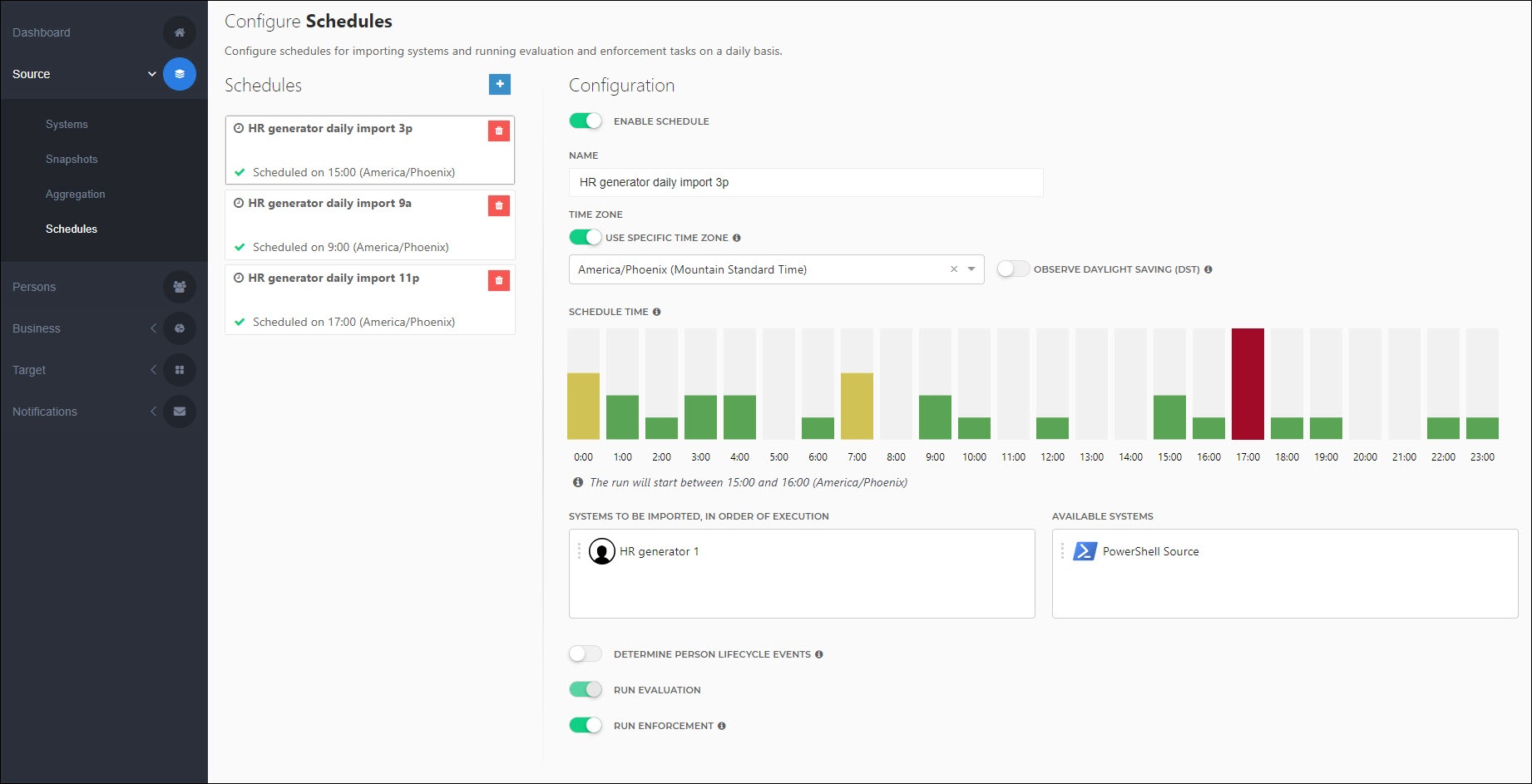Image resolution: width=1532 pixels, height=784 pixels.
Task: Enable Observe Daylight Saving switch
Action: coord(1013,269)
